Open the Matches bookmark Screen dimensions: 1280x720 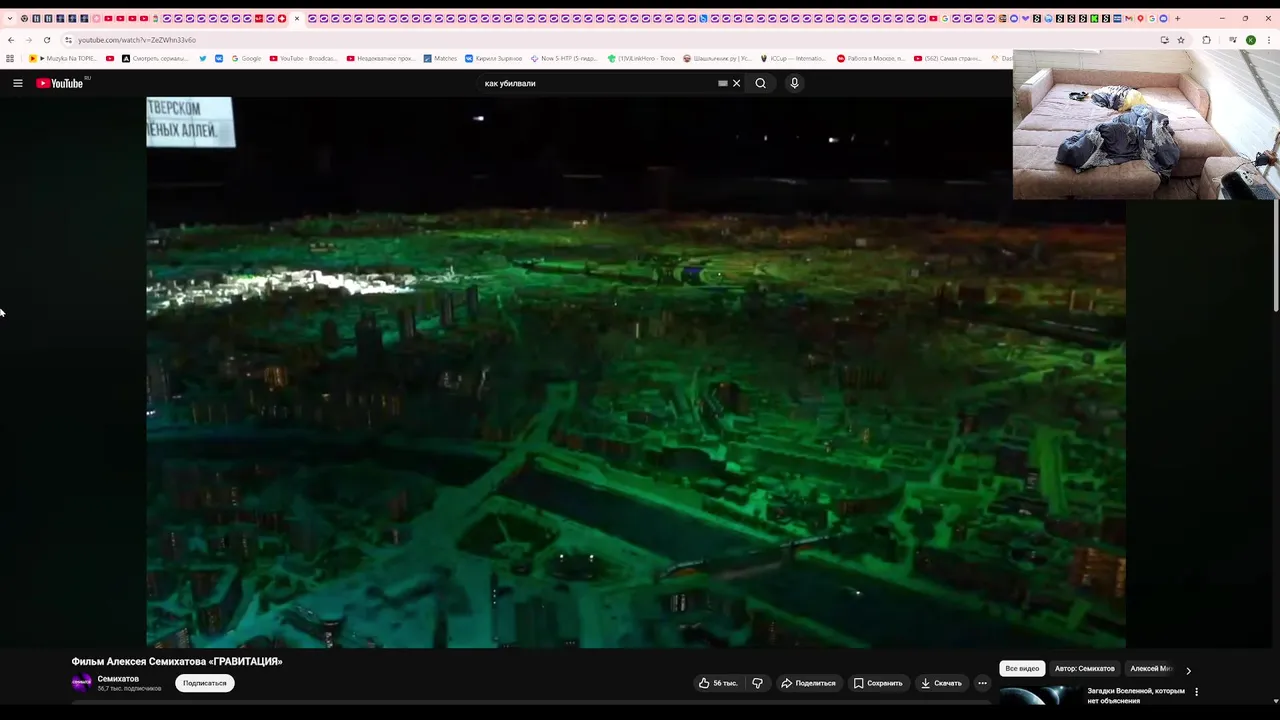[440, 58]
